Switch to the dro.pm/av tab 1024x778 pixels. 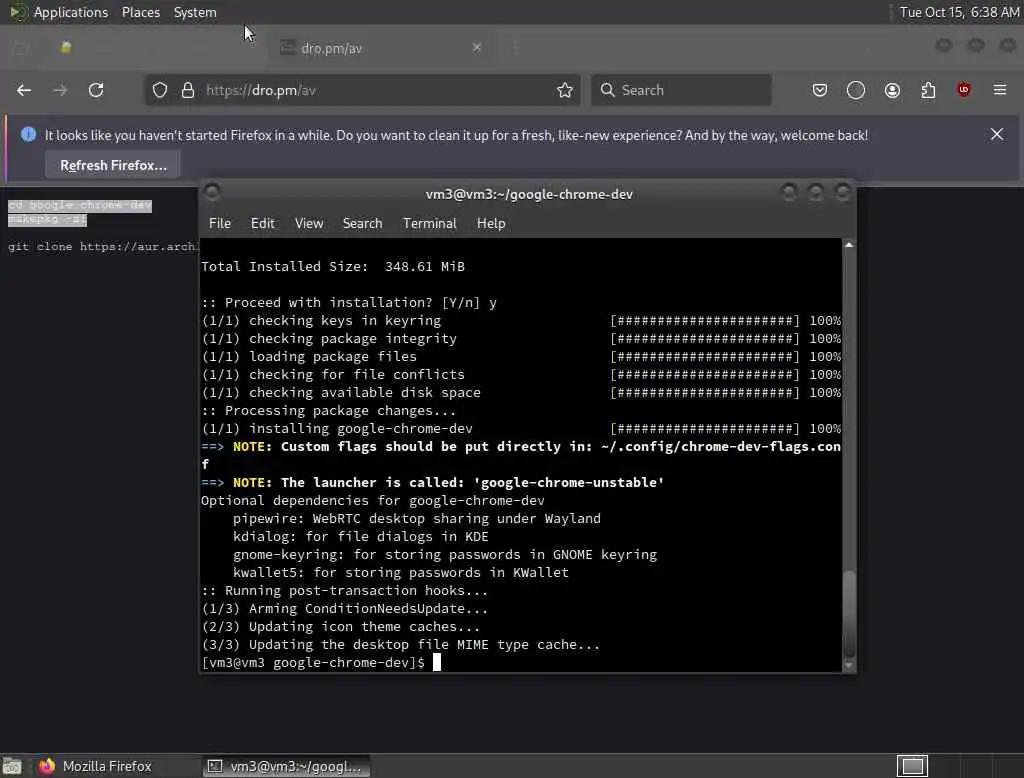(379, 48)
